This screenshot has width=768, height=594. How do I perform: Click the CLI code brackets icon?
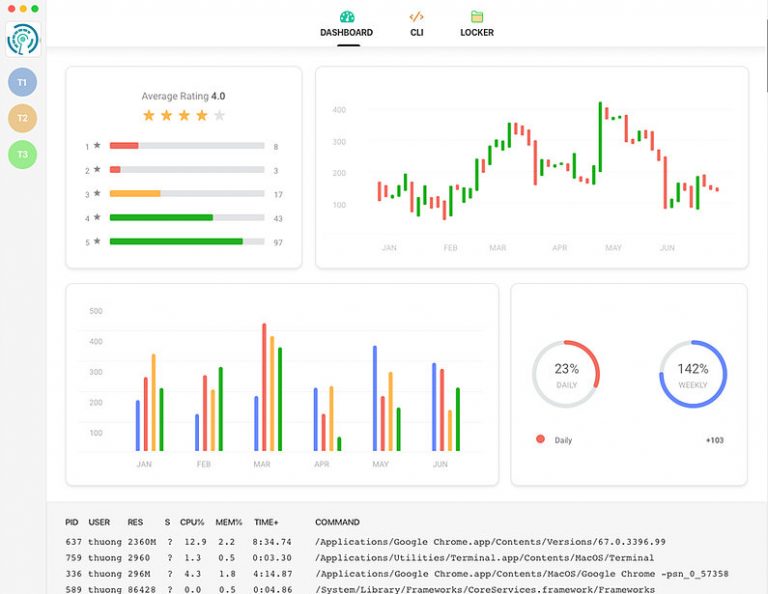(416, 17)
